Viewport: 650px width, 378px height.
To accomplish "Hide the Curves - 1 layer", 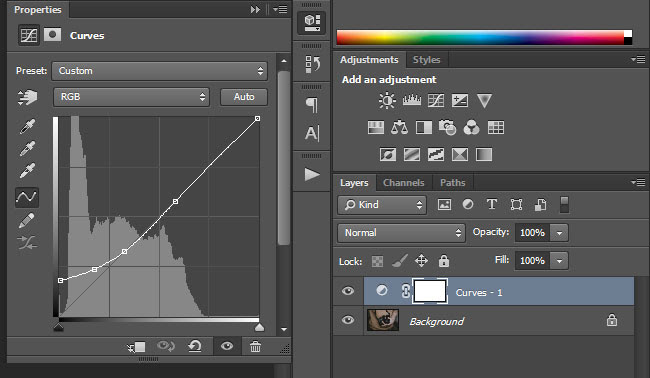I will 348,291.
